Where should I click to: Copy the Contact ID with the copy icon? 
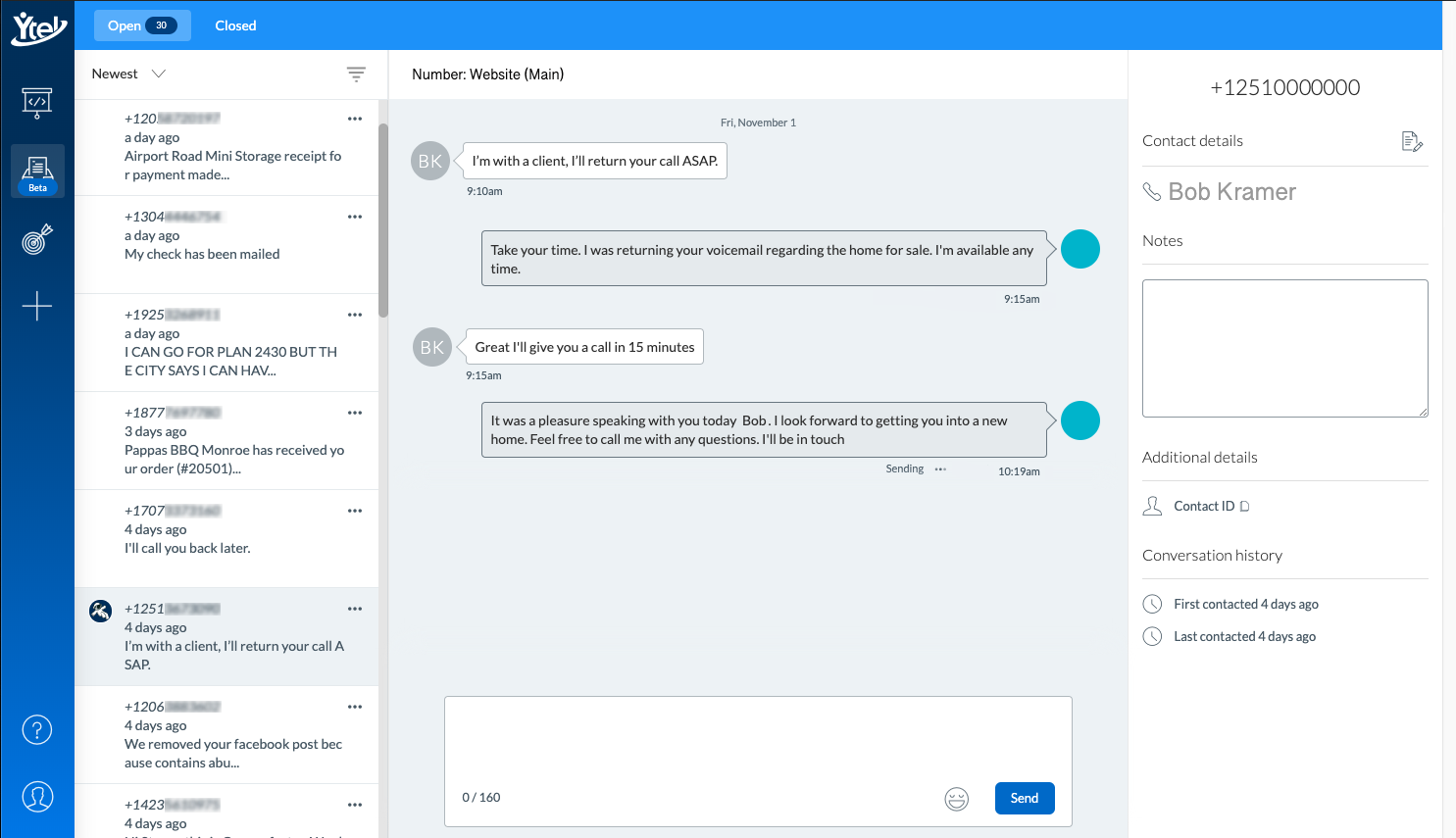pyautogui.click(x=1245, y=507)
